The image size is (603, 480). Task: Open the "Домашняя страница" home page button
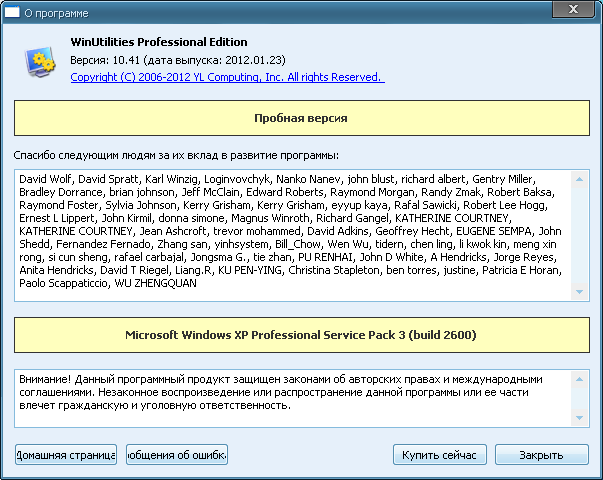click(x=66, y=455)
